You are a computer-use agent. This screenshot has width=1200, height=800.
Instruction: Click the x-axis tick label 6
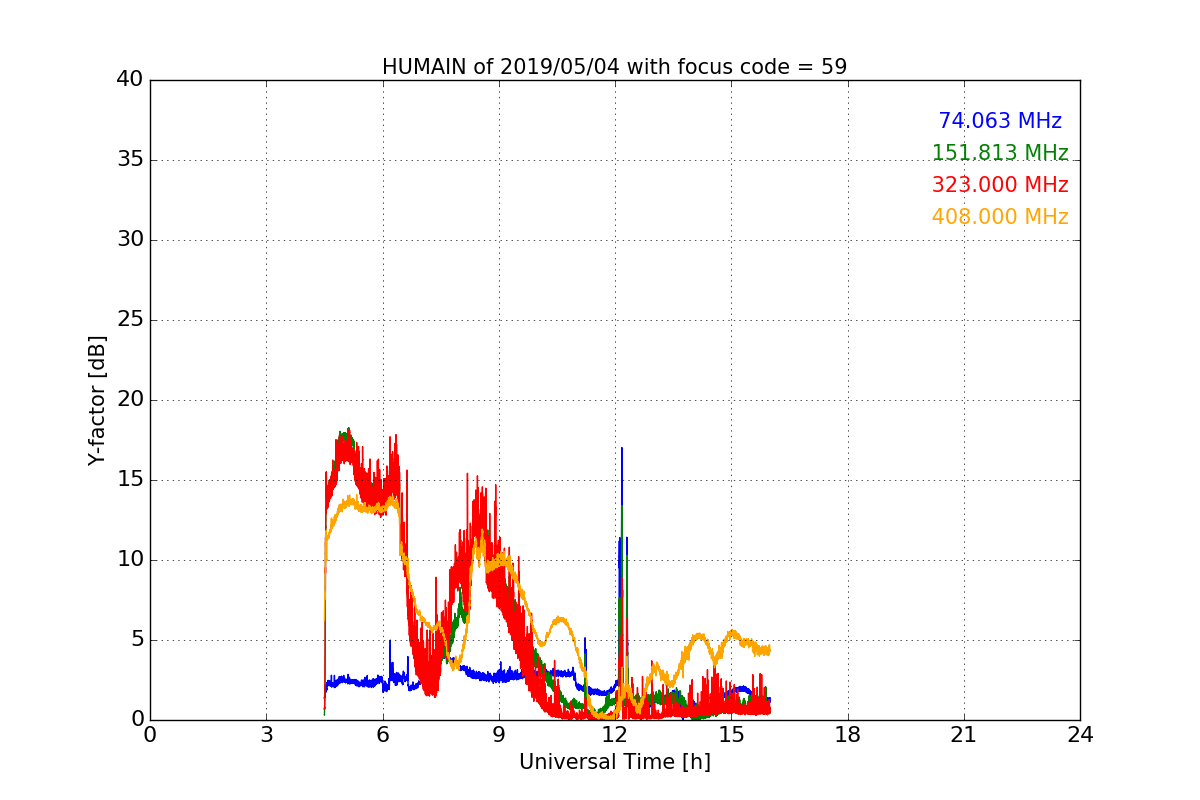[382, 735]
